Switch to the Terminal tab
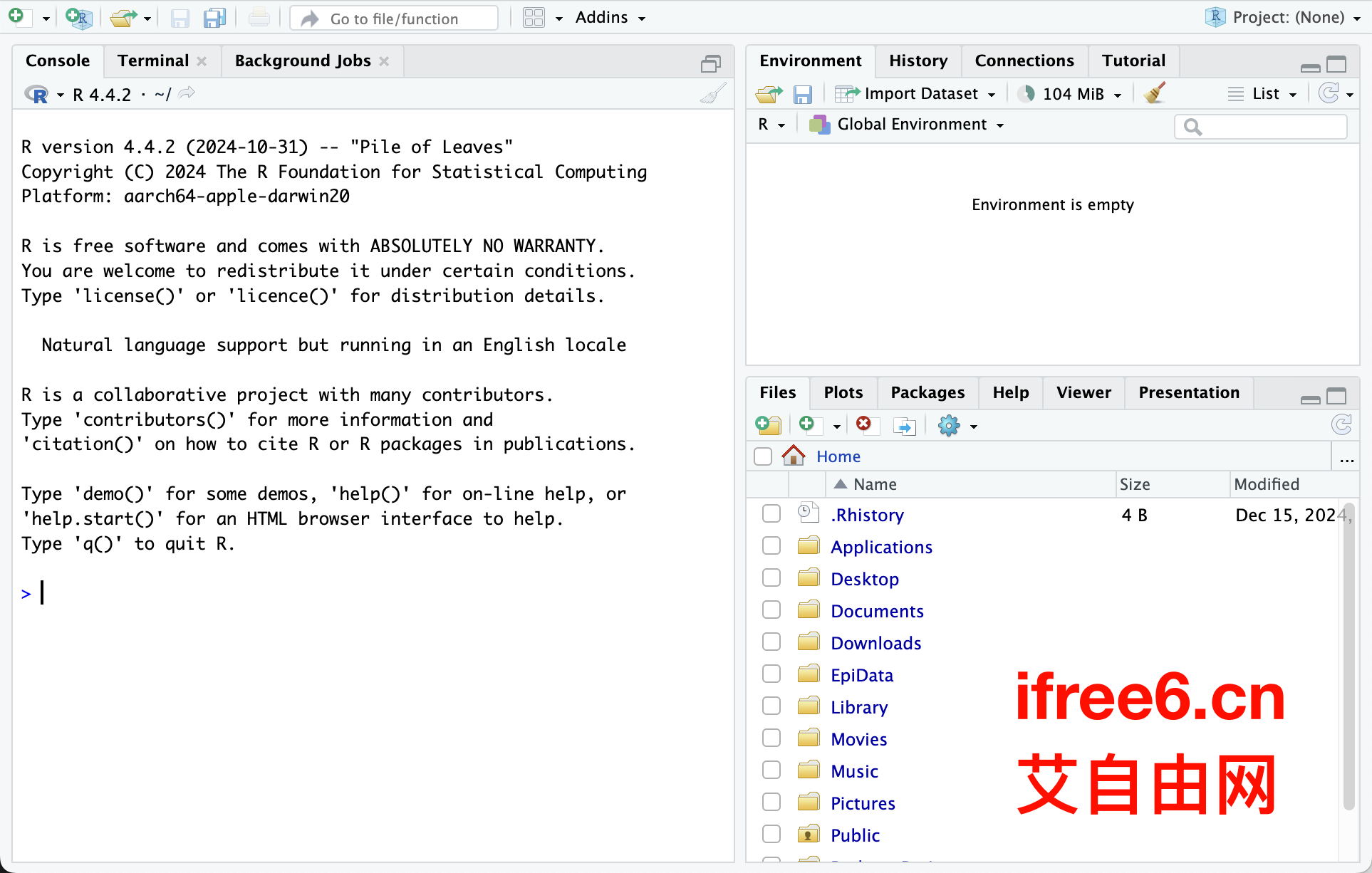 tap(153, 61)
